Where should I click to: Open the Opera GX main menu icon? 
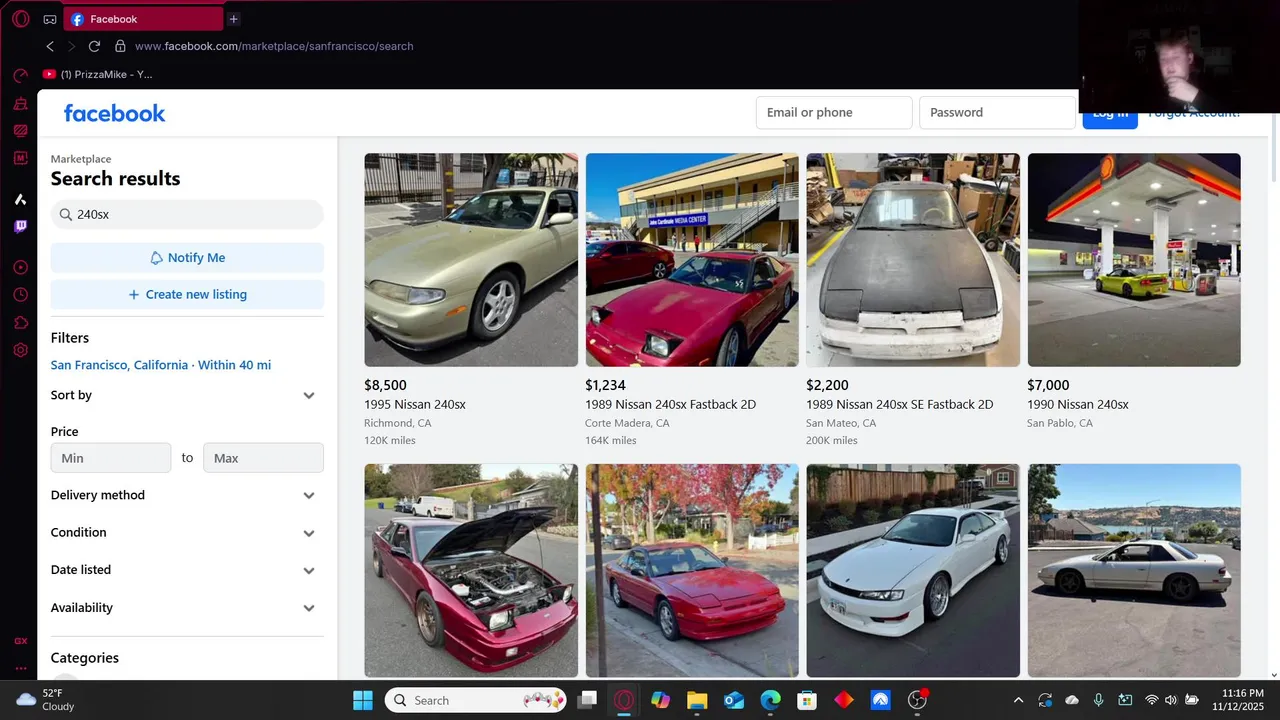(20, 19)
